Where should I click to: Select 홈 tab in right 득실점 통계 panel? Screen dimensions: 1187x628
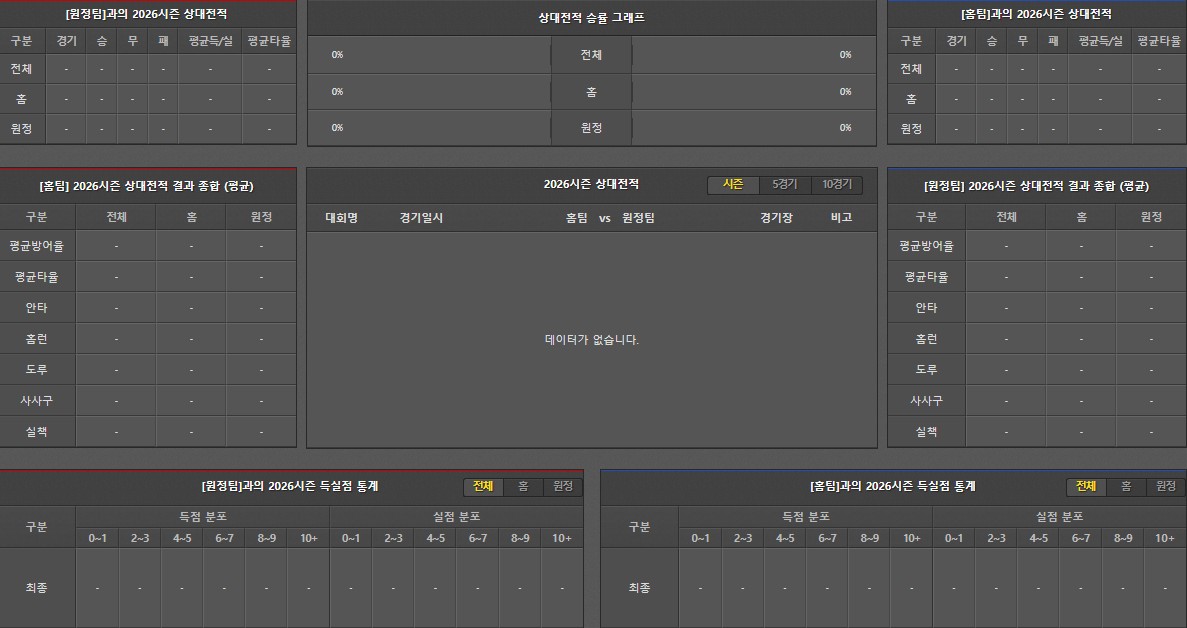click(x=1126, y=487)
